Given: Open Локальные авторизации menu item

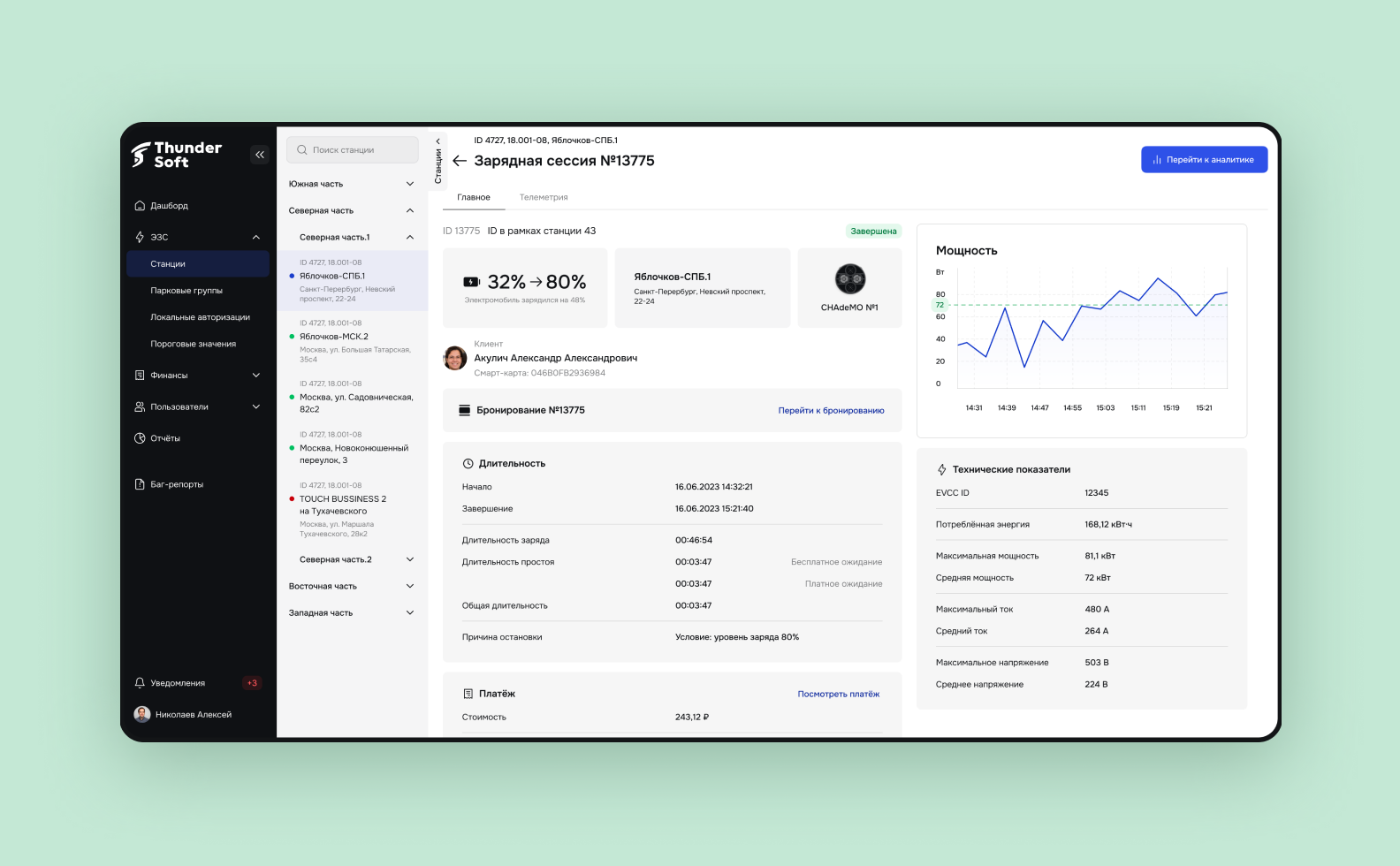Looking at the screenshot, I should (200, 317).
